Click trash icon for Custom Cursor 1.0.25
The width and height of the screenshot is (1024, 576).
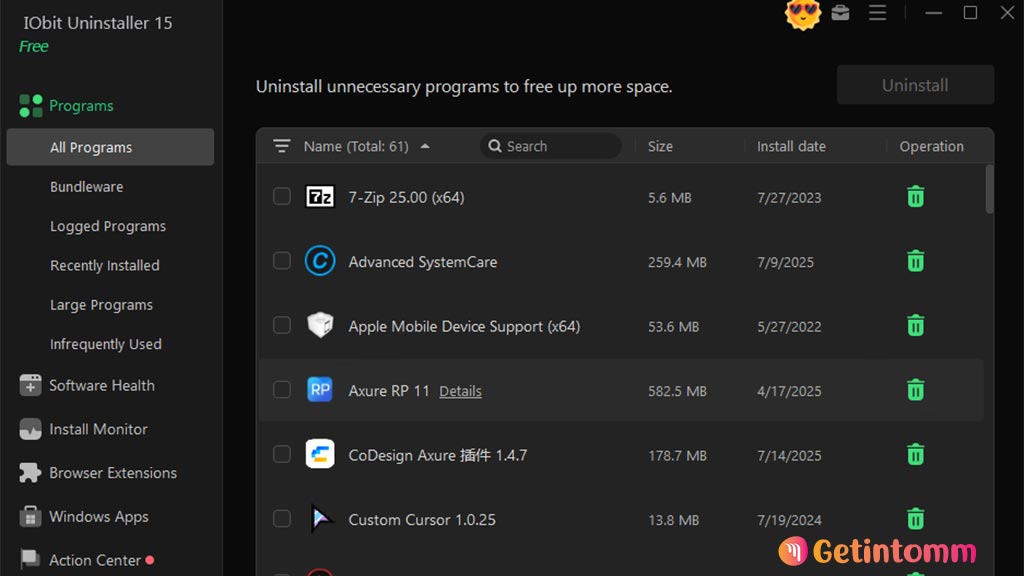pos(916,519)
